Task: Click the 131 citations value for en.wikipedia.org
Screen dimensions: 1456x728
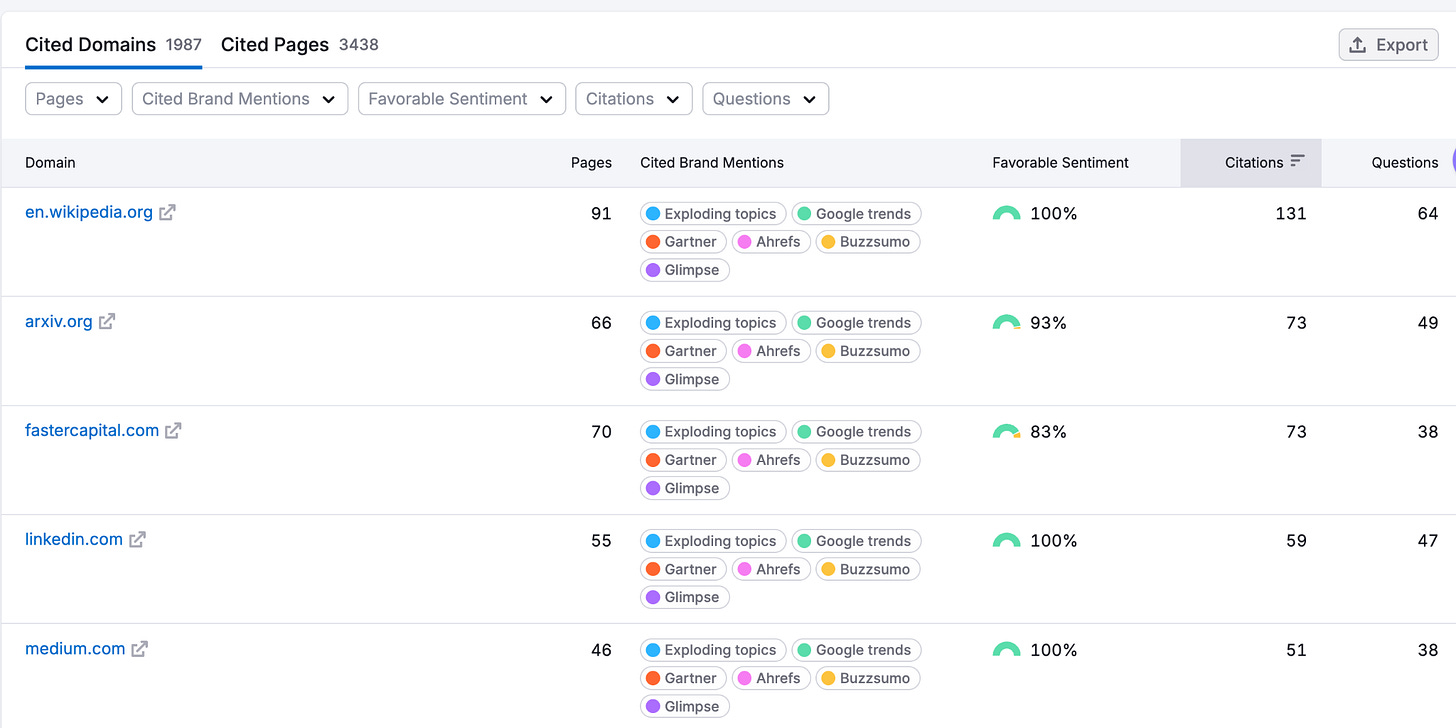Action: tap(1290, 213)
